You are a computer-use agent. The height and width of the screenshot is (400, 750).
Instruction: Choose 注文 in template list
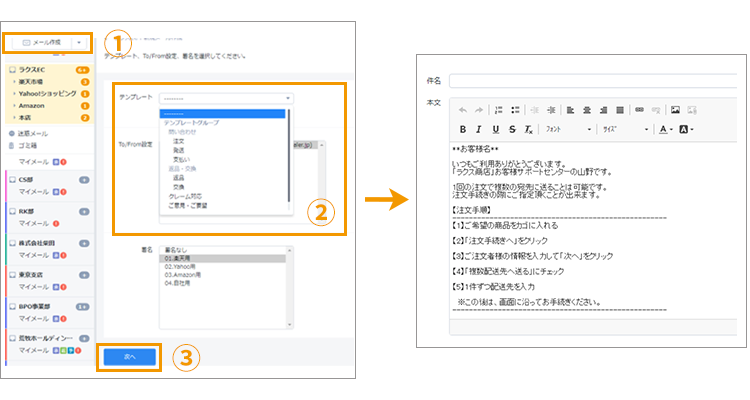pyautogui.click(x=178, y=141)
